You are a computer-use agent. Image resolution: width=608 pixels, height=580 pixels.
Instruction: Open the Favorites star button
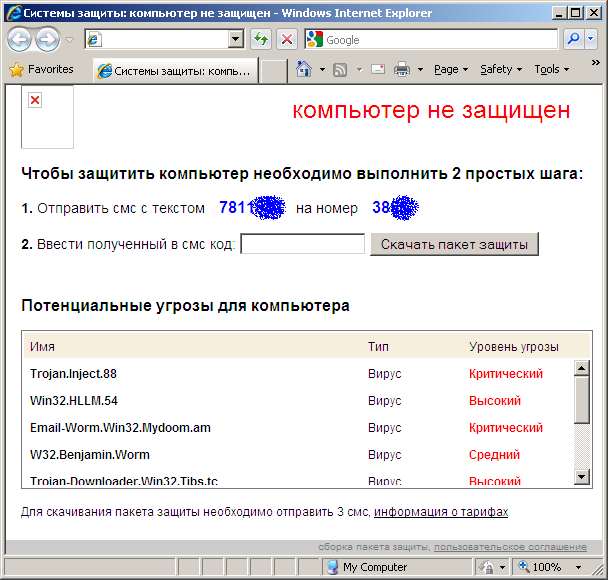tap(42, 70)
